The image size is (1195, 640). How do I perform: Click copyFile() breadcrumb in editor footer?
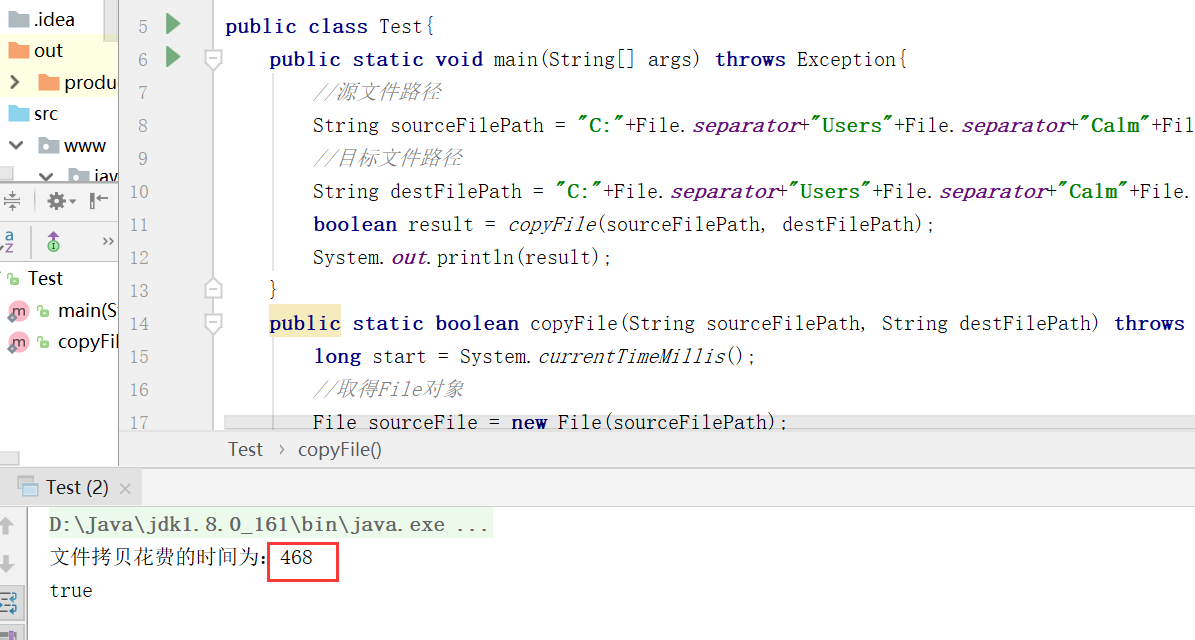pyautogui.click(x=340, y=450)
